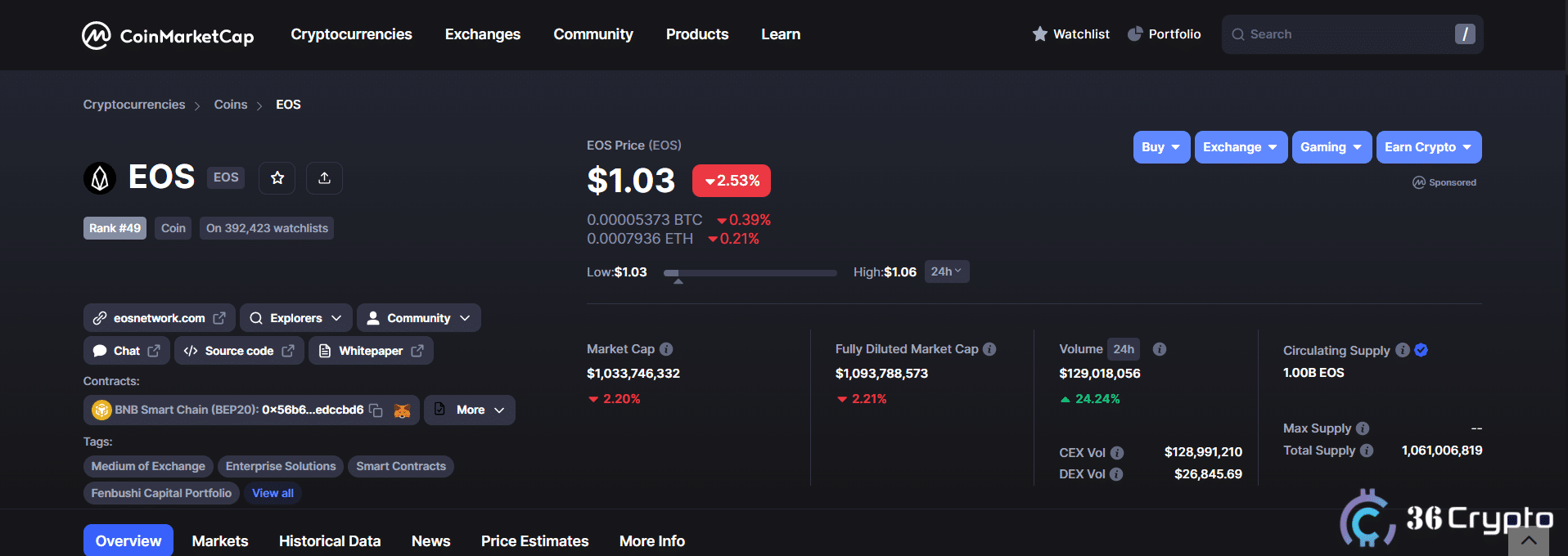Viewport: 1568px width, 556px height.
Task: Click the CEX Vol info icon
Action: click(1117, 453)
